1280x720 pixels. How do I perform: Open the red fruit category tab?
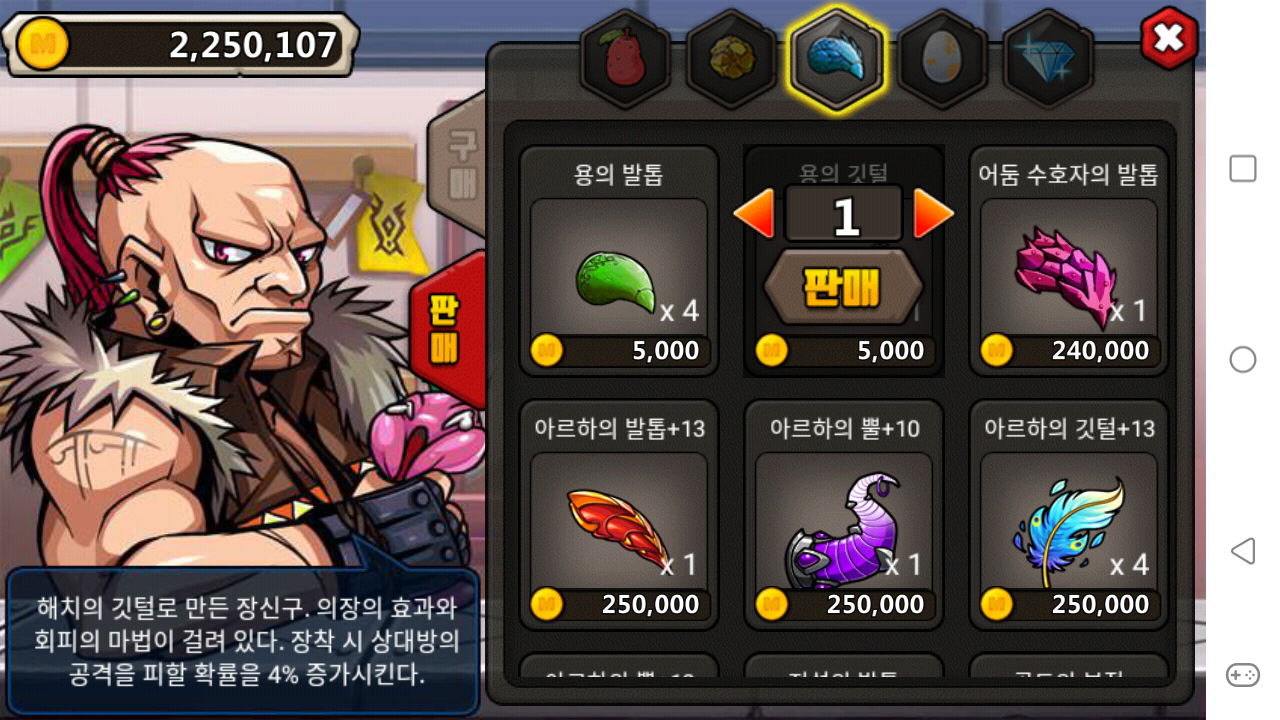click(625, 58)
